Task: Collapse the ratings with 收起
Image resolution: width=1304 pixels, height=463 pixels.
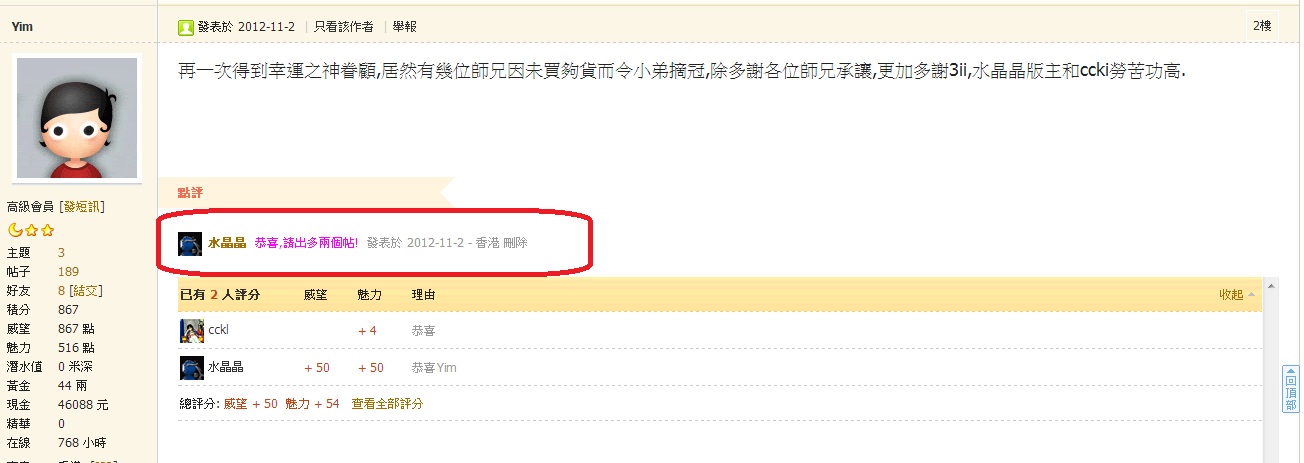Action: [x=1231, y=294]
